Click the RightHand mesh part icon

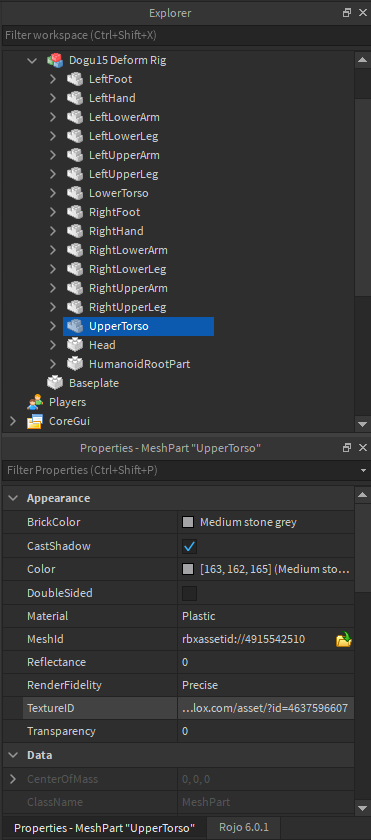click(75, 231)
